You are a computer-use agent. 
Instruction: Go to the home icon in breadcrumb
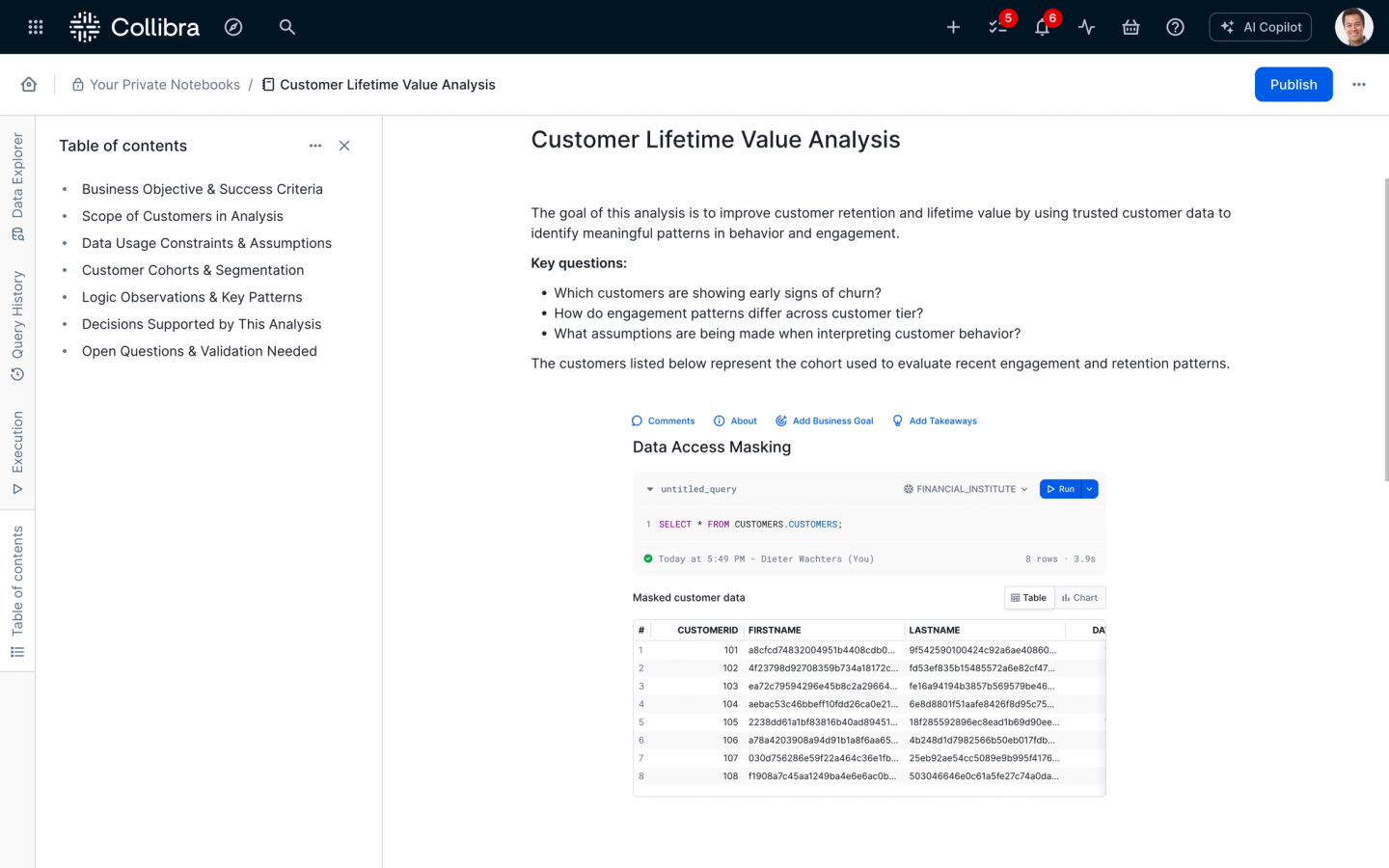29,85
